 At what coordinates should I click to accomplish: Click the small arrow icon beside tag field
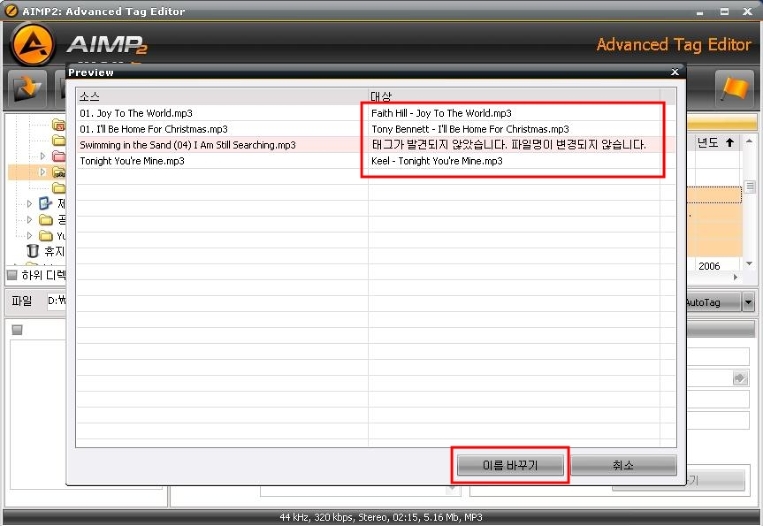click(x=740, y=378)
